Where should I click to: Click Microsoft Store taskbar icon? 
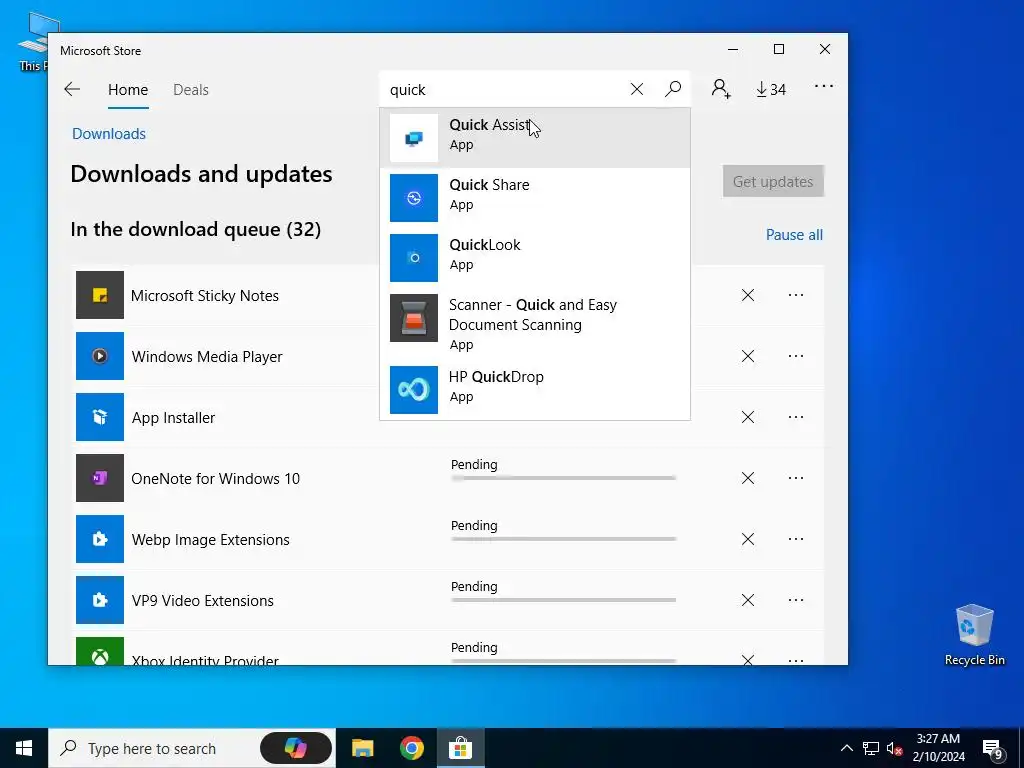pos(460,748)
